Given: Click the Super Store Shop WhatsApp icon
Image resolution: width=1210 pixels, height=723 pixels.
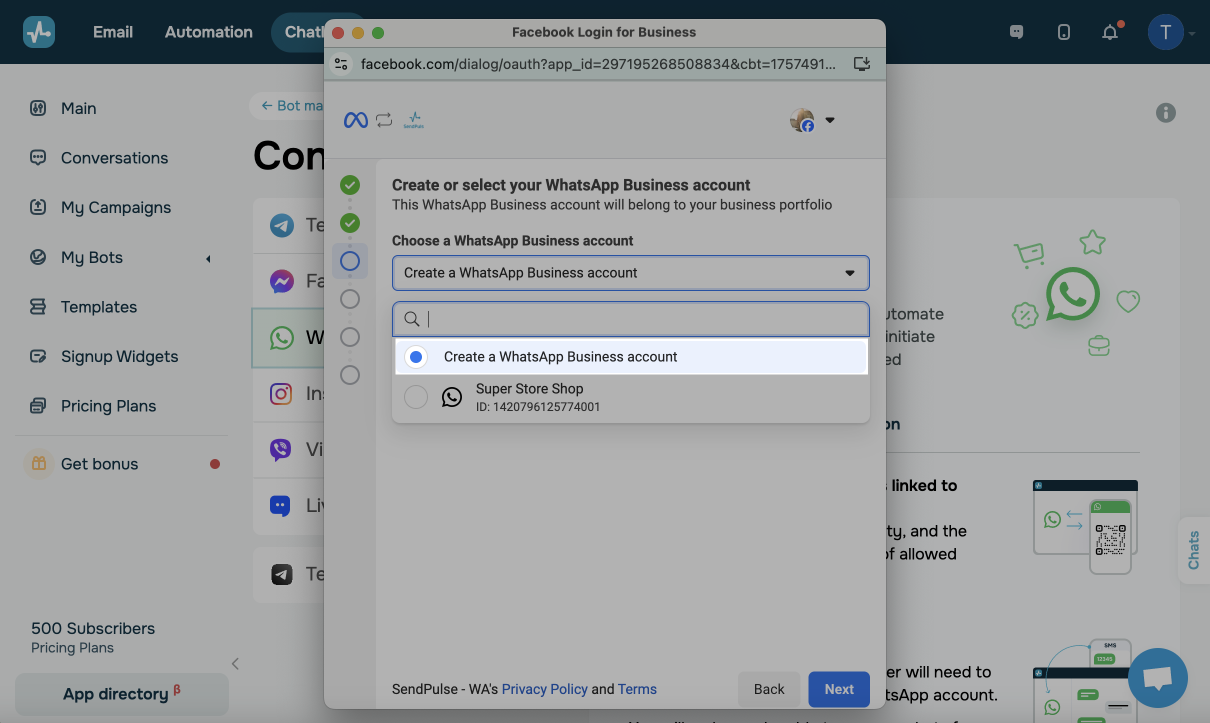Looking at the screenshot, I should 452,397.
